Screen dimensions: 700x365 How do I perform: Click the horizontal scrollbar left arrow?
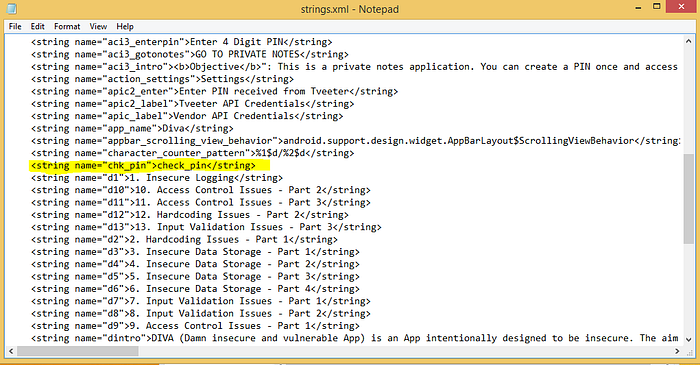pos(11,352)
